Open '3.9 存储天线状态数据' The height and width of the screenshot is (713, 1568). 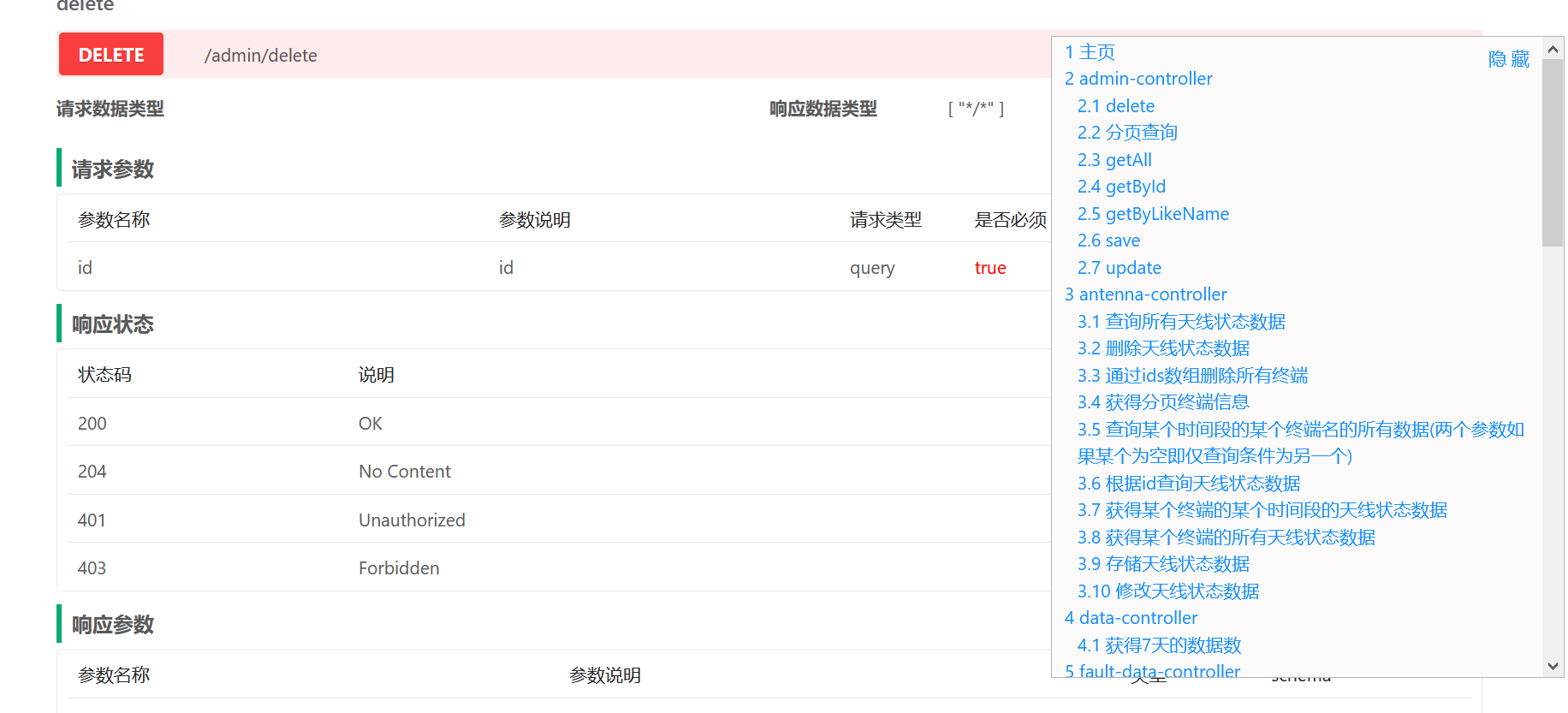(x=1163, y=564)
